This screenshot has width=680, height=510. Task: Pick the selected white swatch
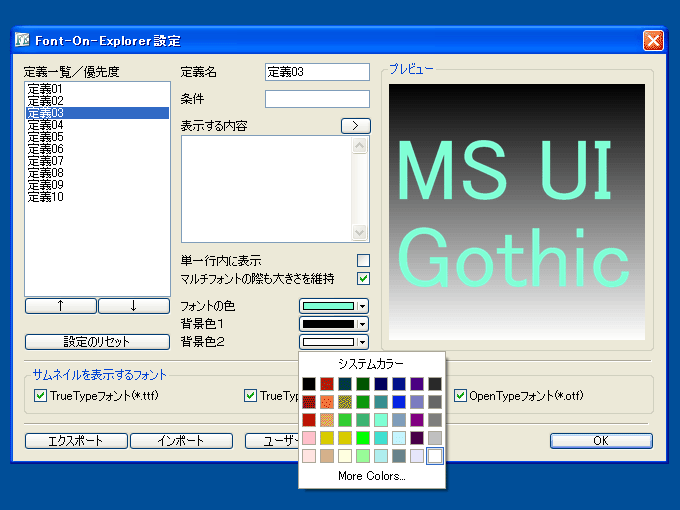tap(435, 456)
